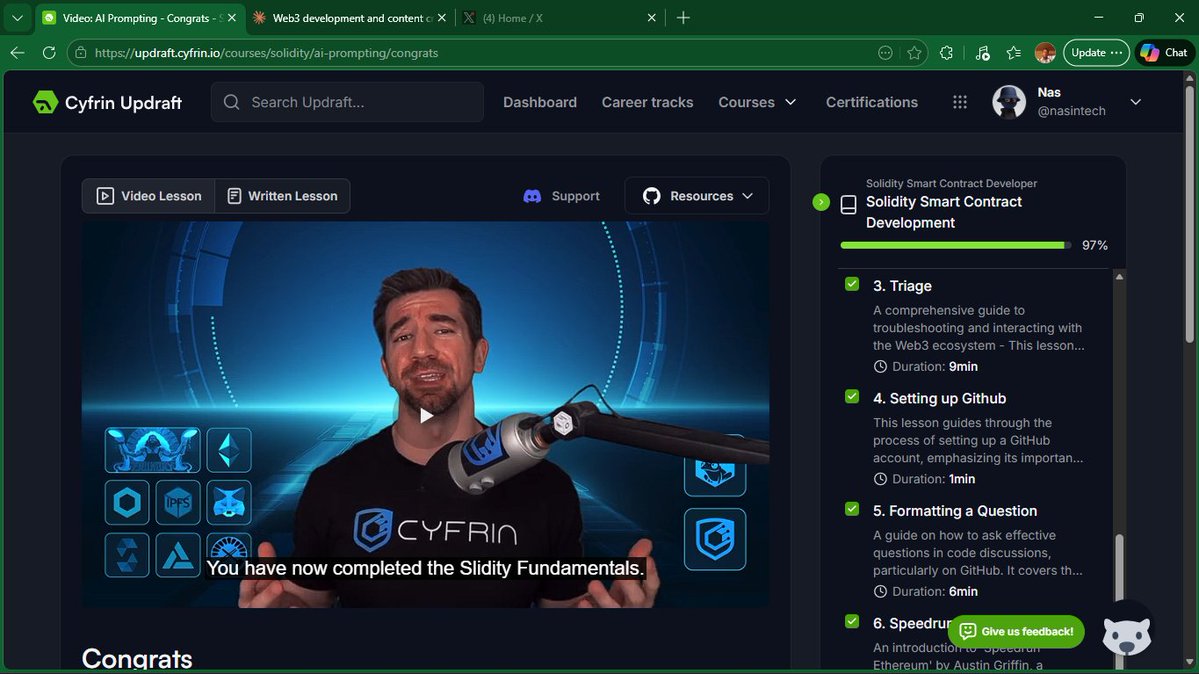Image resolution: width=1199 pixels, height=674 pixels.
Task: Click the course book icon in sidebar
Action: pyautogui.click(x=848, y=204)
